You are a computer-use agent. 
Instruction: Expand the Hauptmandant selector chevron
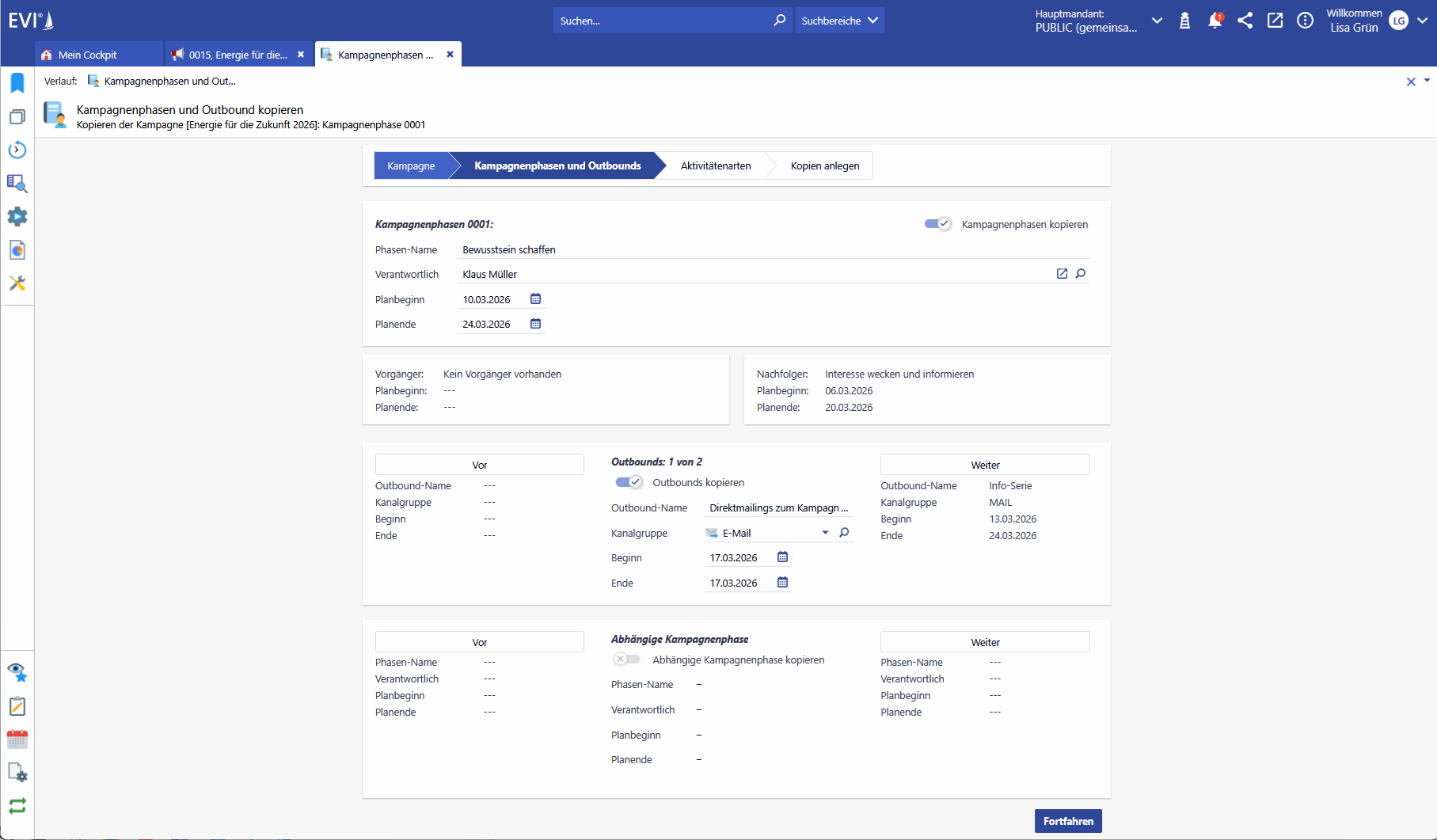1157,21
